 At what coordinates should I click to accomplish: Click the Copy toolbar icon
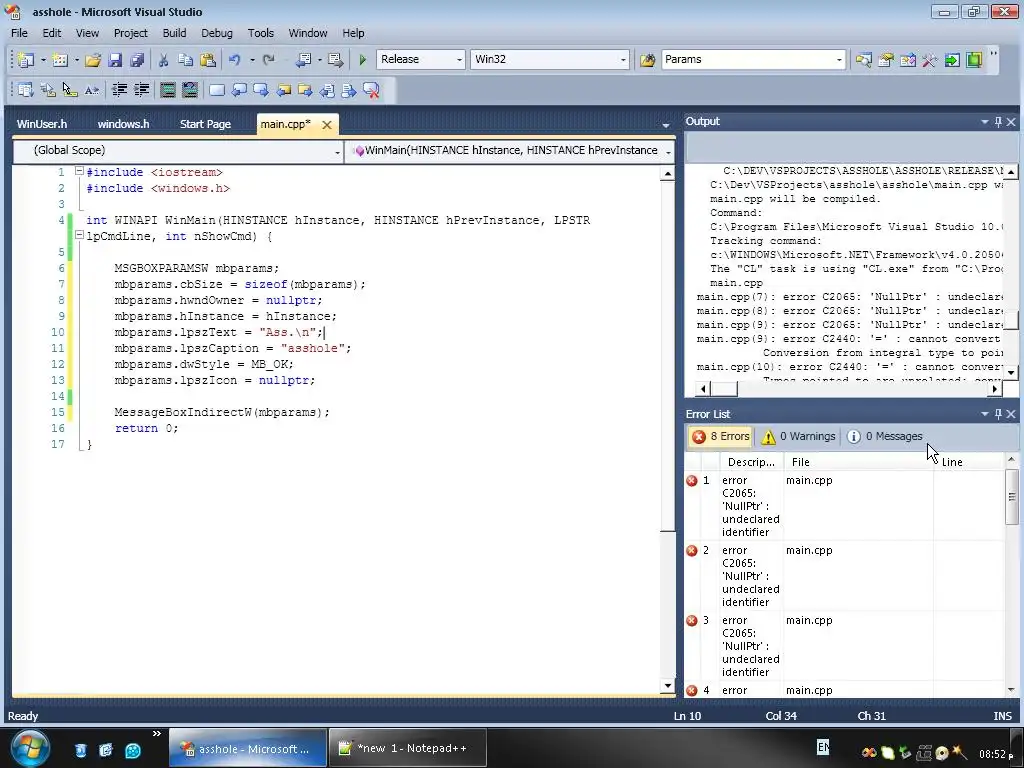[185, 60]
